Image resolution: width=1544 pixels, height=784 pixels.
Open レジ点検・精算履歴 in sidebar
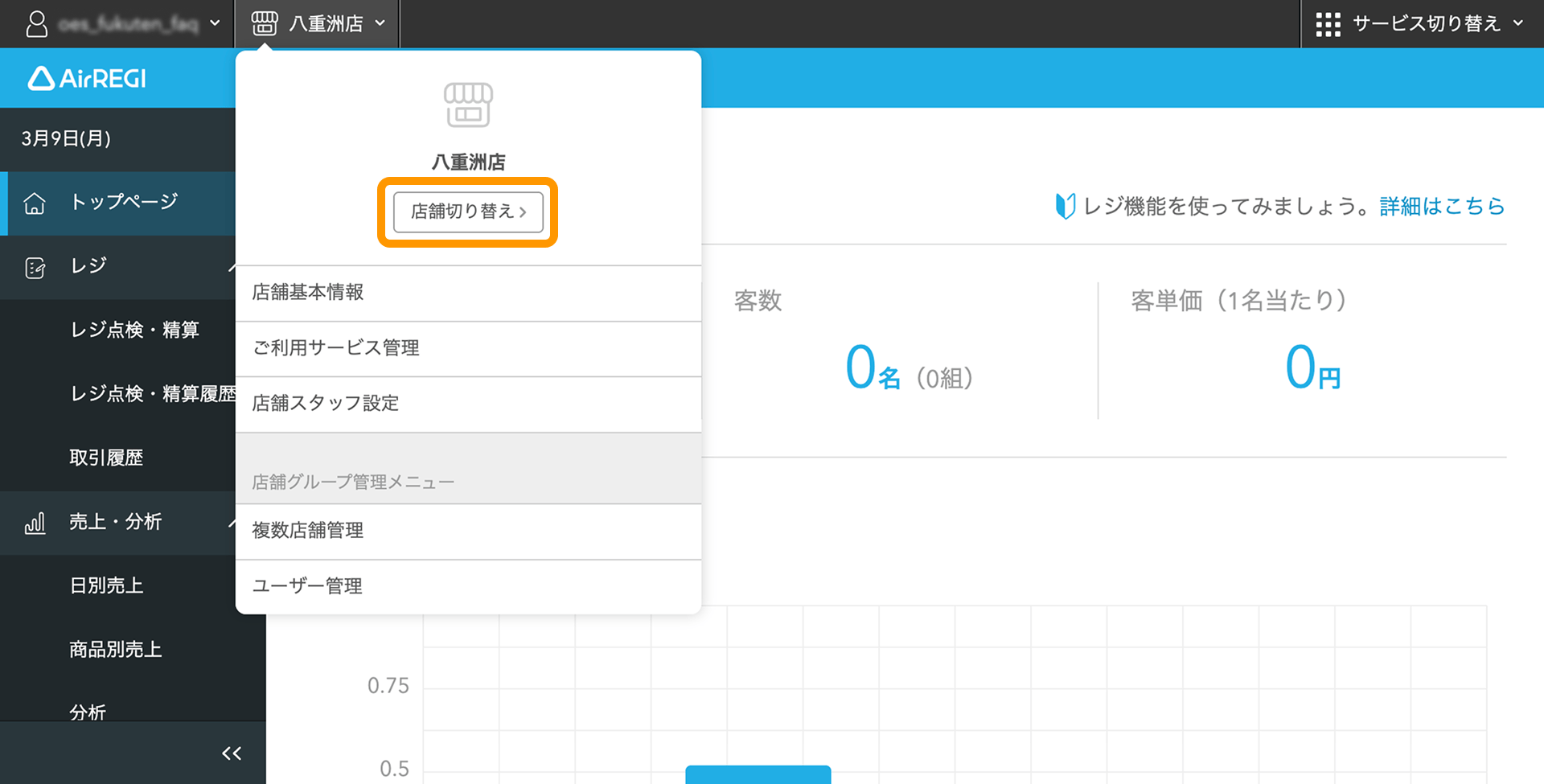(153, 393)
